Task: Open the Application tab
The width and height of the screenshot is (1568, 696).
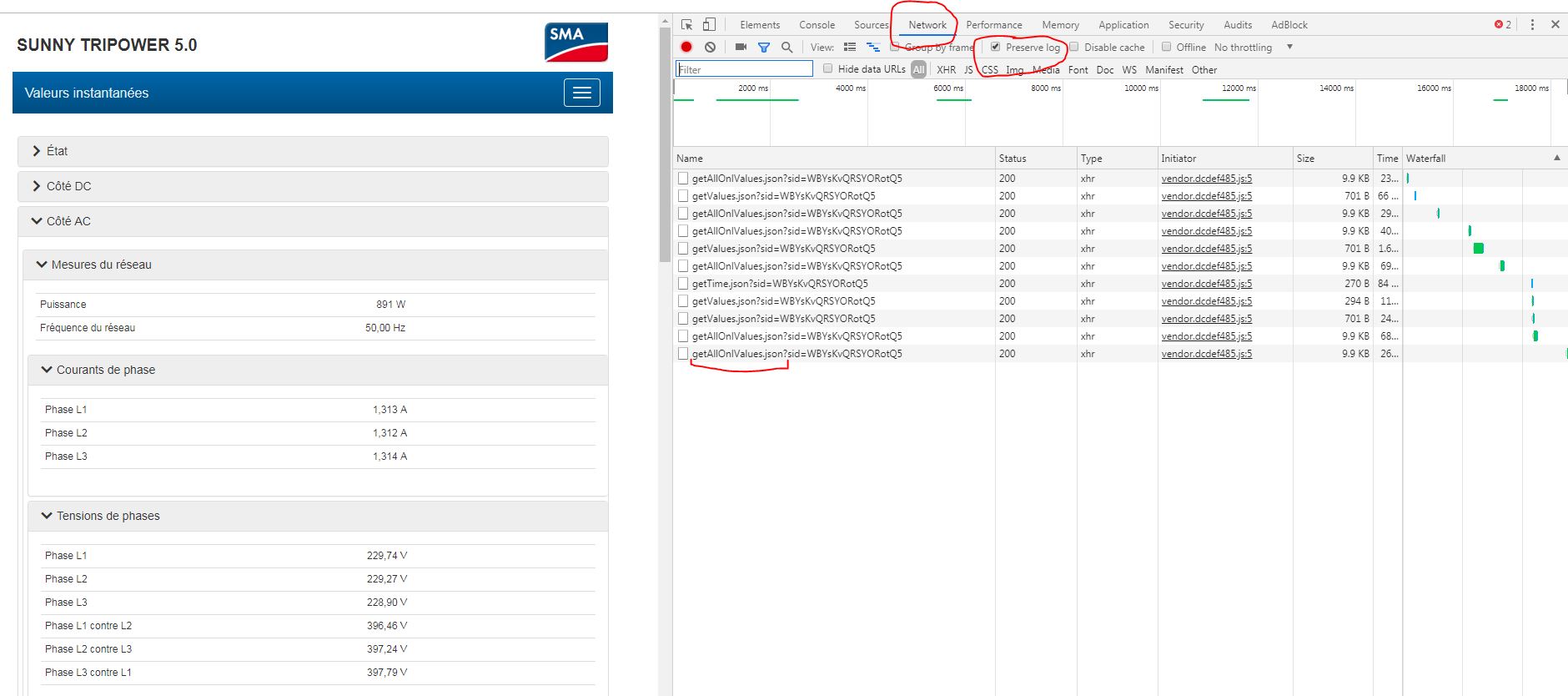Action: 1123,25
